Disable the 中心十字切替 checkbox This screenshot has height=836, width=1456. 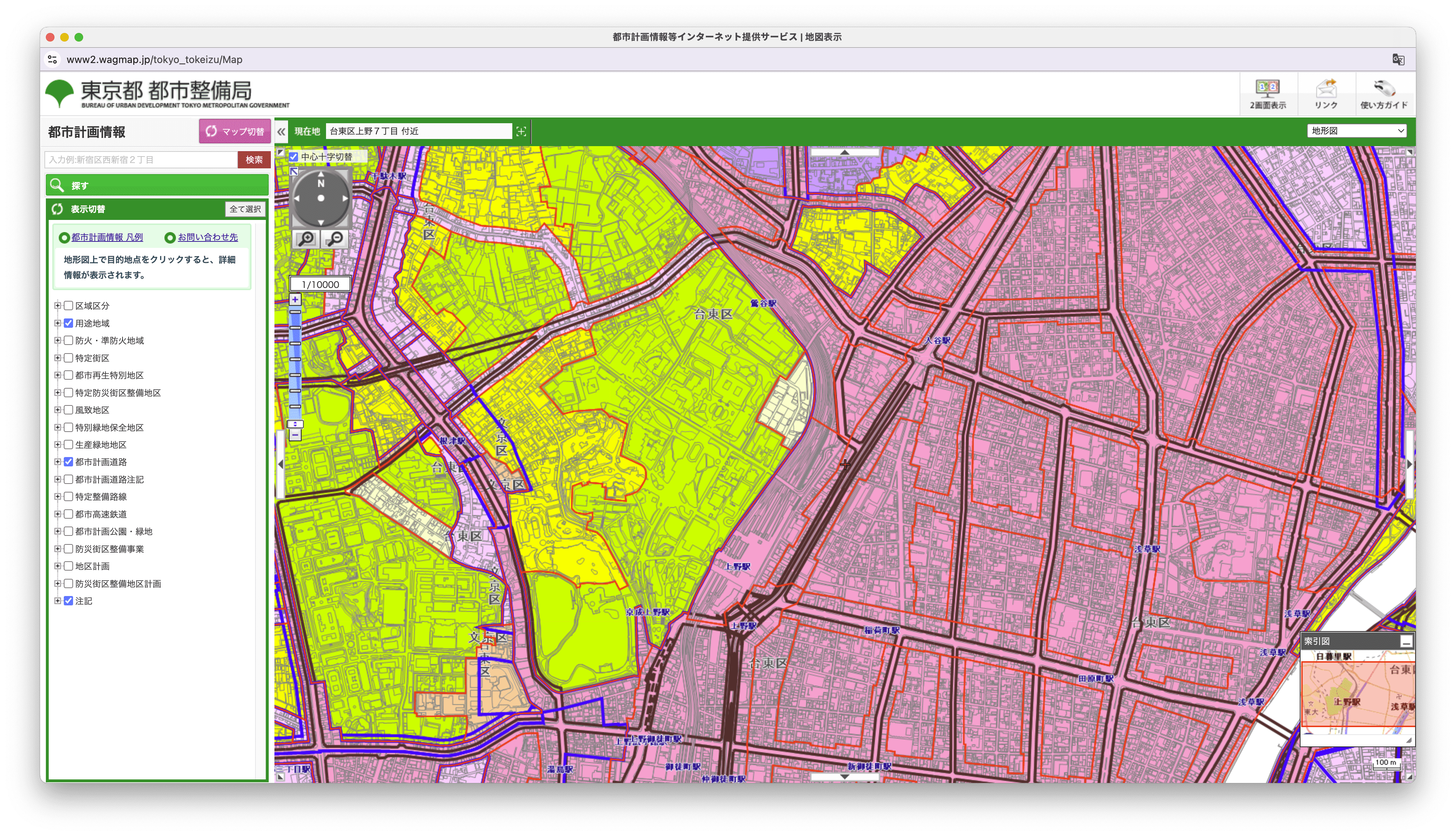click(294, 157)
